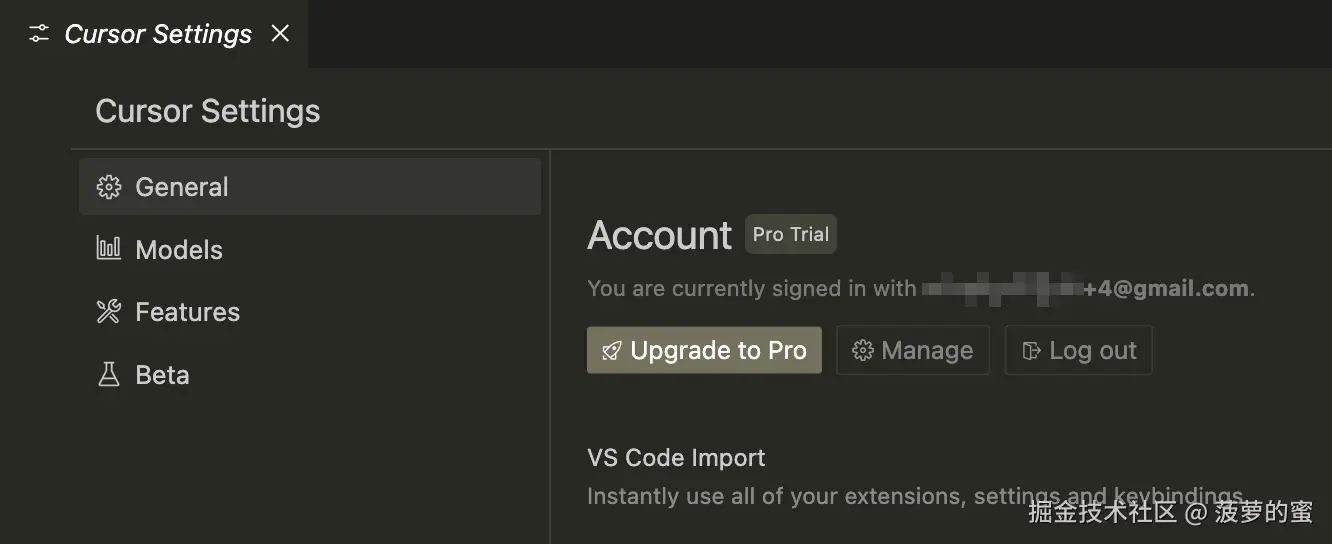
Task: Click the Pro Trial badge
Action: point(790,235)
